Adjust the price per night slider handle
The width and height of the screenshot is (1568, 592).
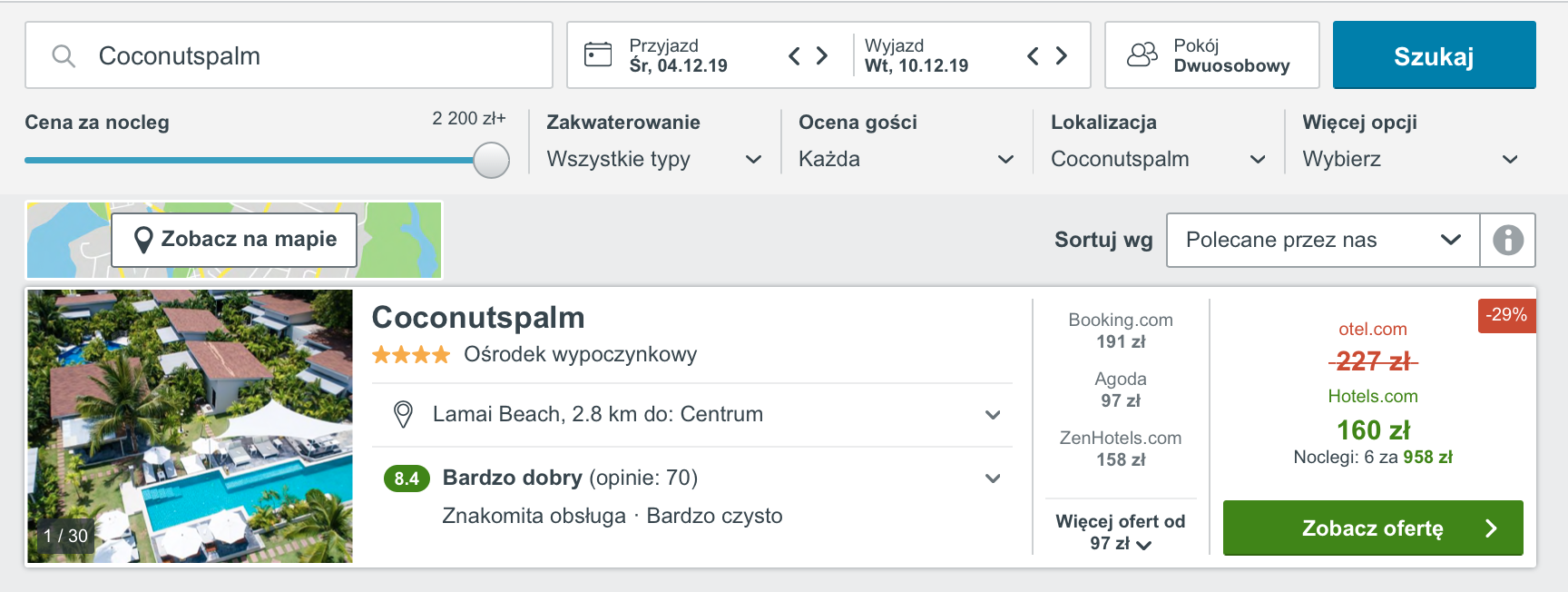tap(492, 160)
